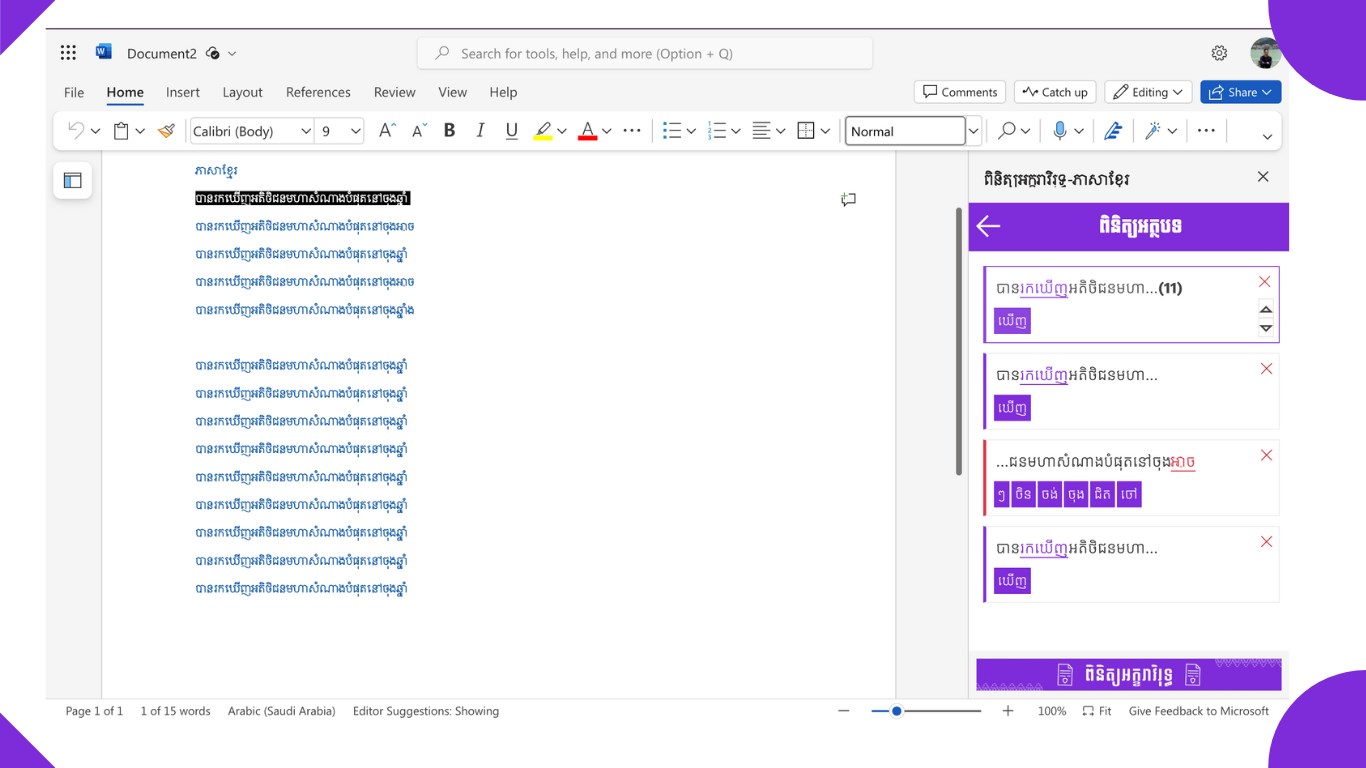This screenshot has height=768, width=1366.
Task: Click the Undo arrow icon
Action: coord(75,131)
